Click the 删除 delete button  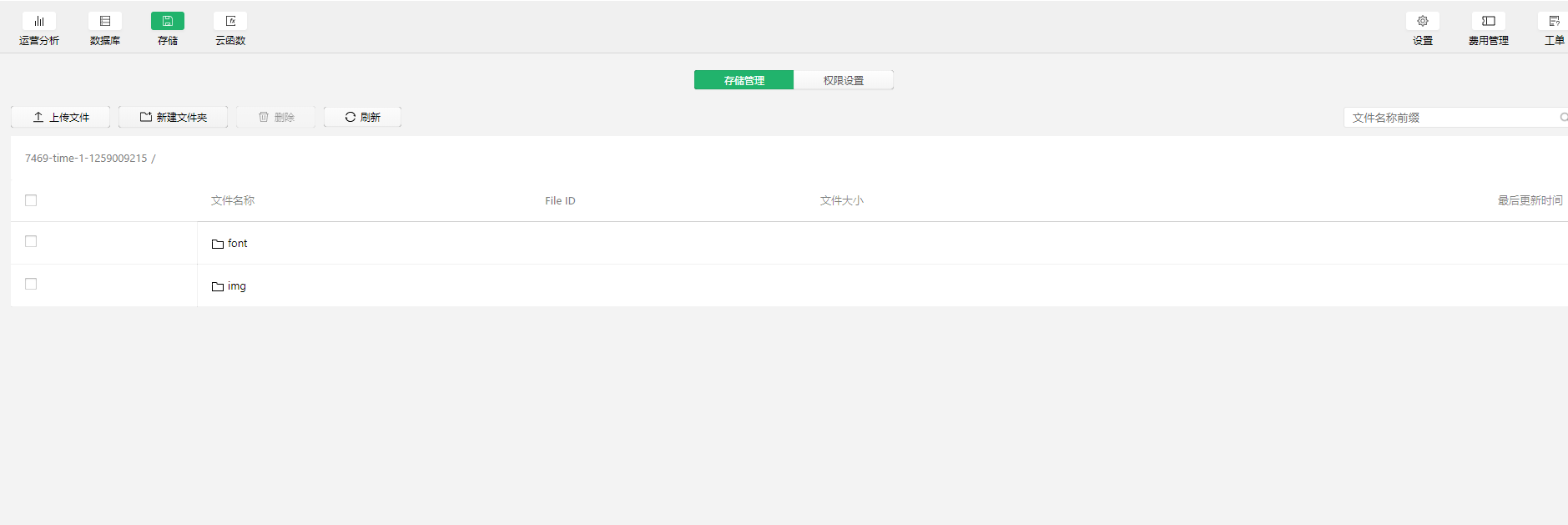pyautogui.click(x=275, y=117)
